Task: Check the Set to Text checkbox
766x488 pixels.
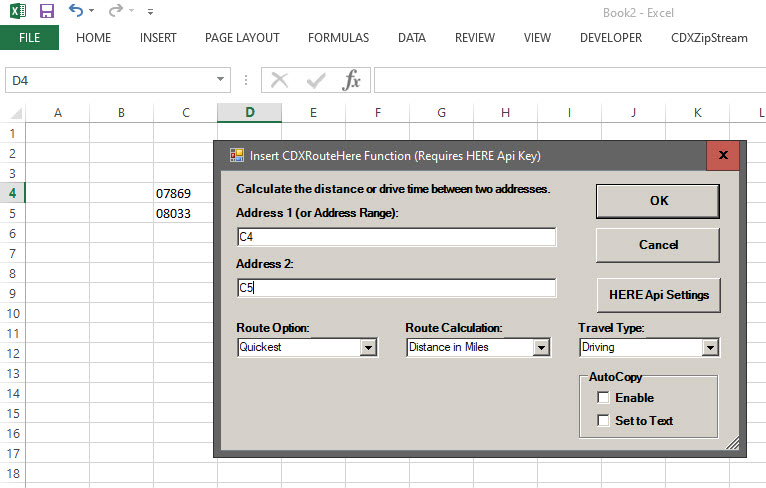Action: pyautogui.click(x=603, y=421)
